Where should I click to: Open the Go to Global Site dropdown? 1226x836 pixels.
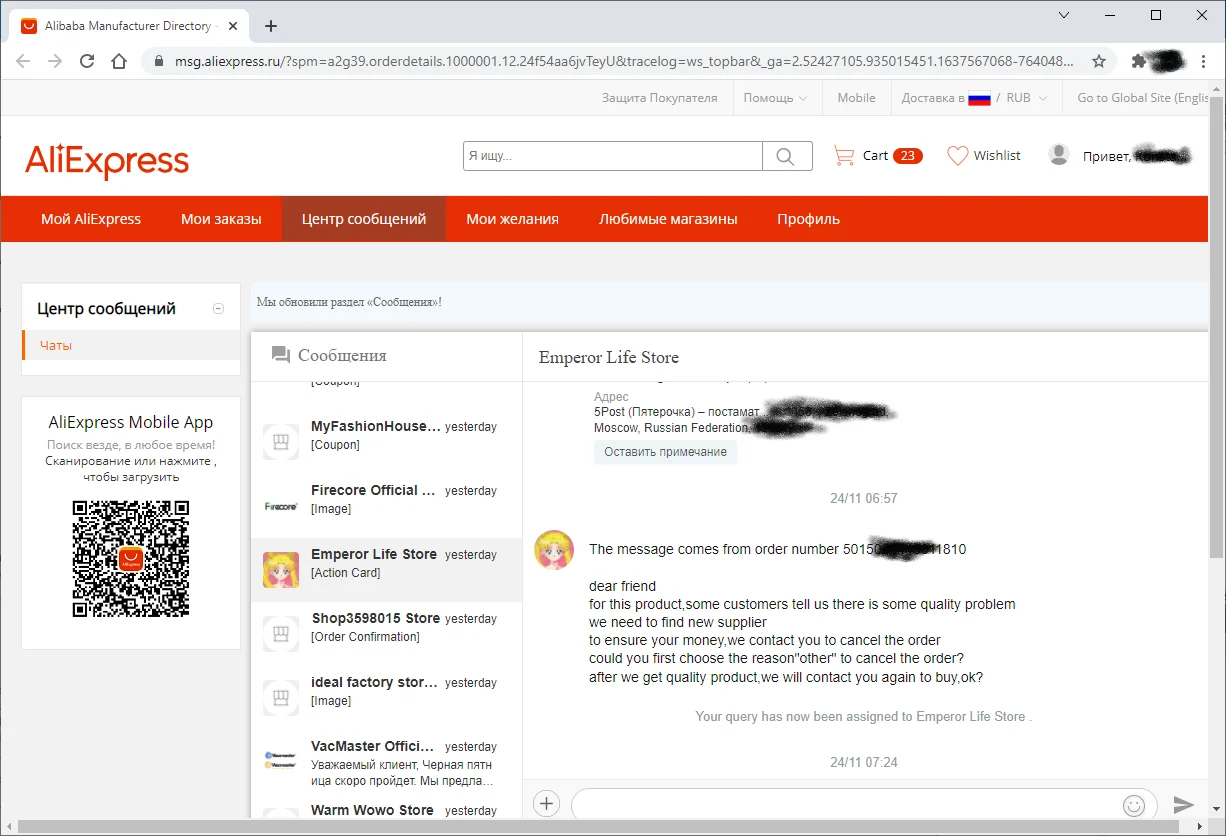coord(1143,98)
